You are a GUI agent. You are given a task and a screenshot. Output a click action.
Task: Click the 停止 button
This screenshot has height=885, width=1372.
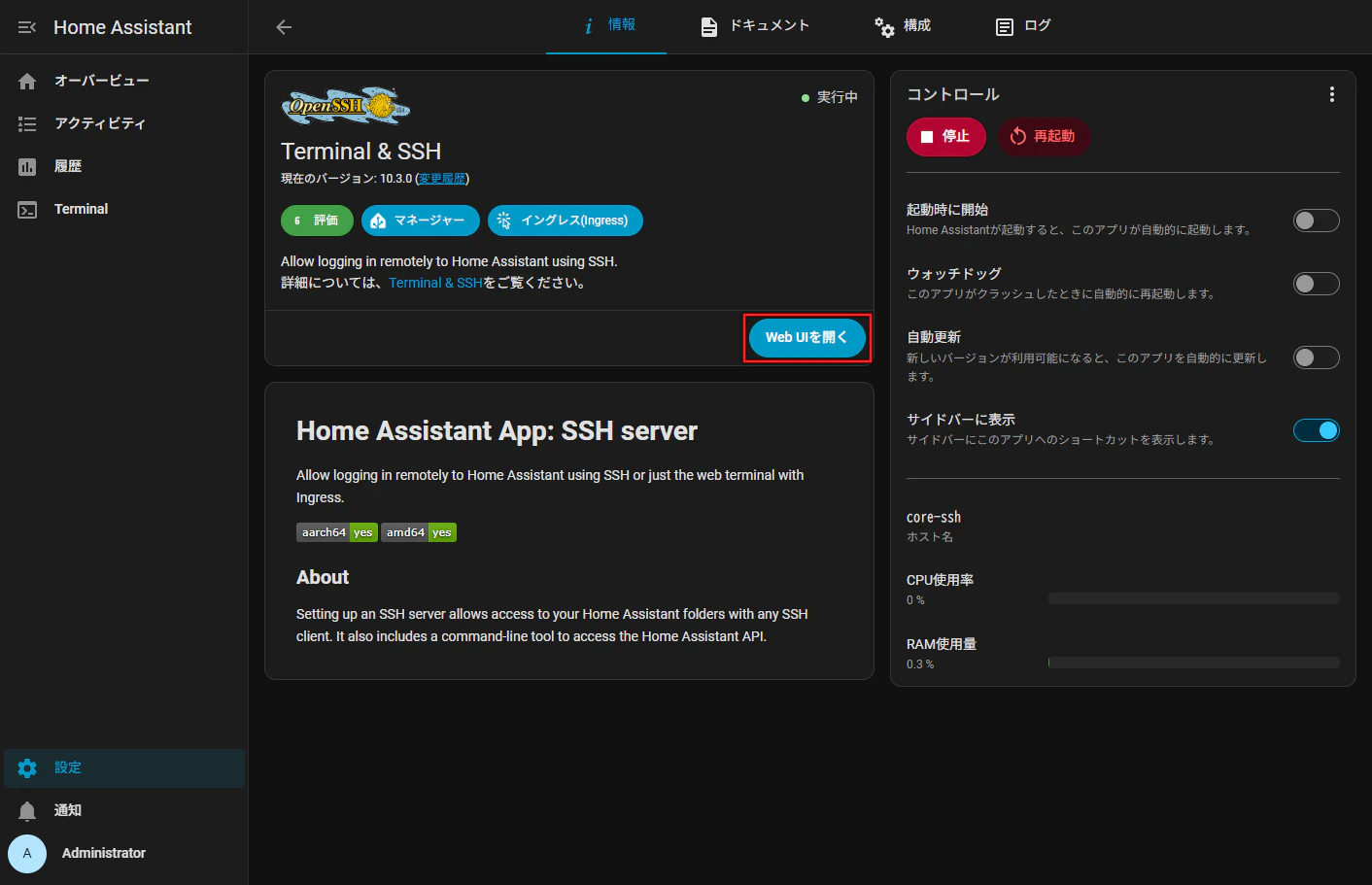point(946,136)
